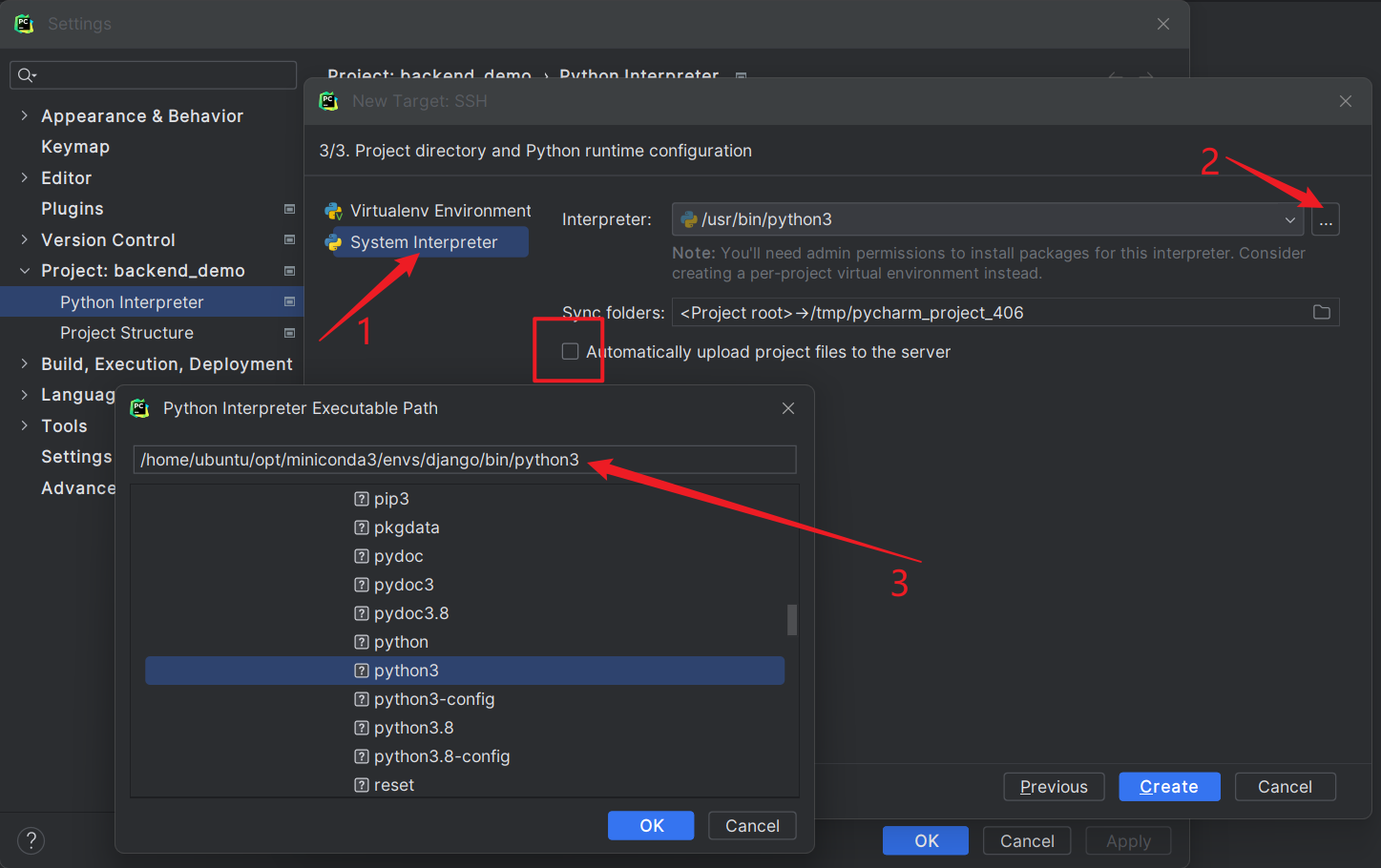Click project-level icon beside Version Control
1381x868 pixels.
[289, 240]
